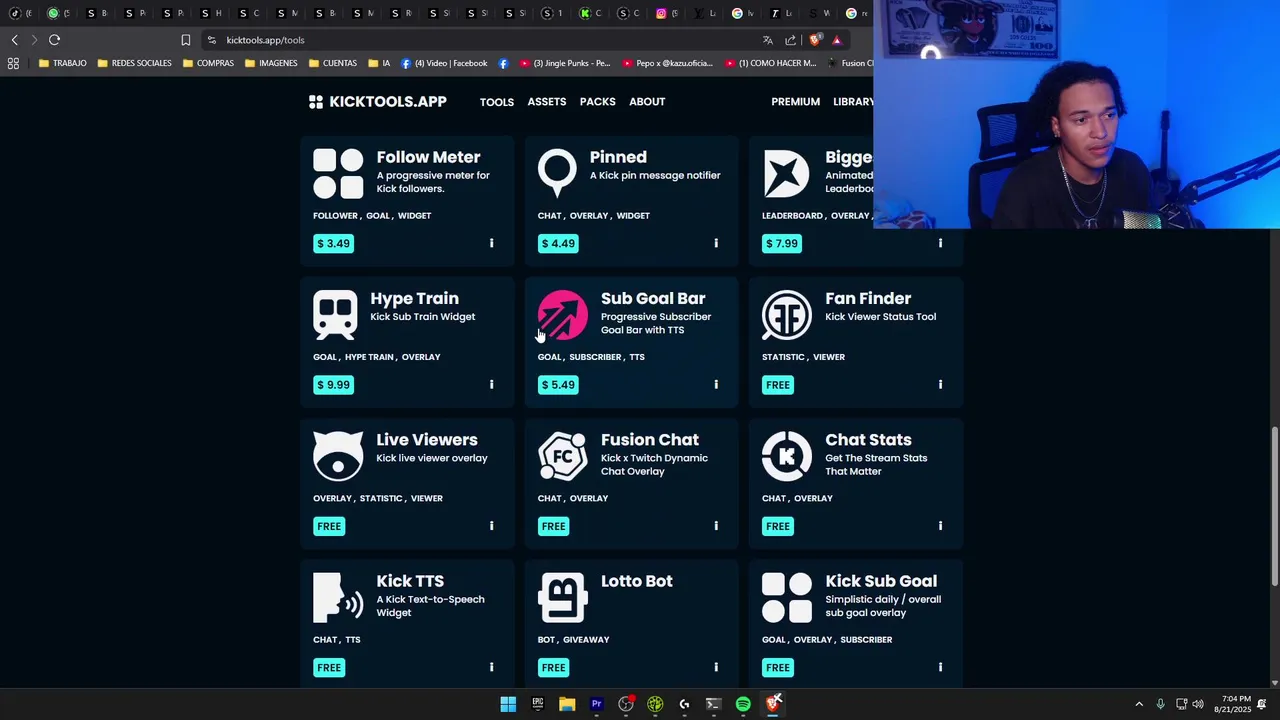Open info icon on the Follow Meter card
Viewport: 1280px width, 720px height.
pos(491,243)
